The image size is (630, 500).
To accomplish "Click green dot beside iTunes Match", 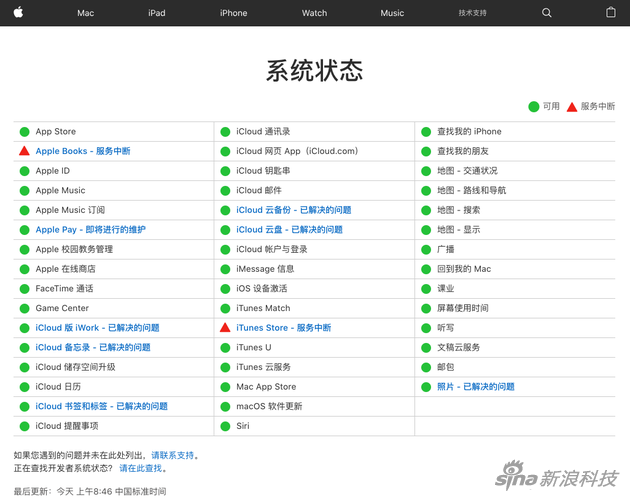I will (225, 309).
